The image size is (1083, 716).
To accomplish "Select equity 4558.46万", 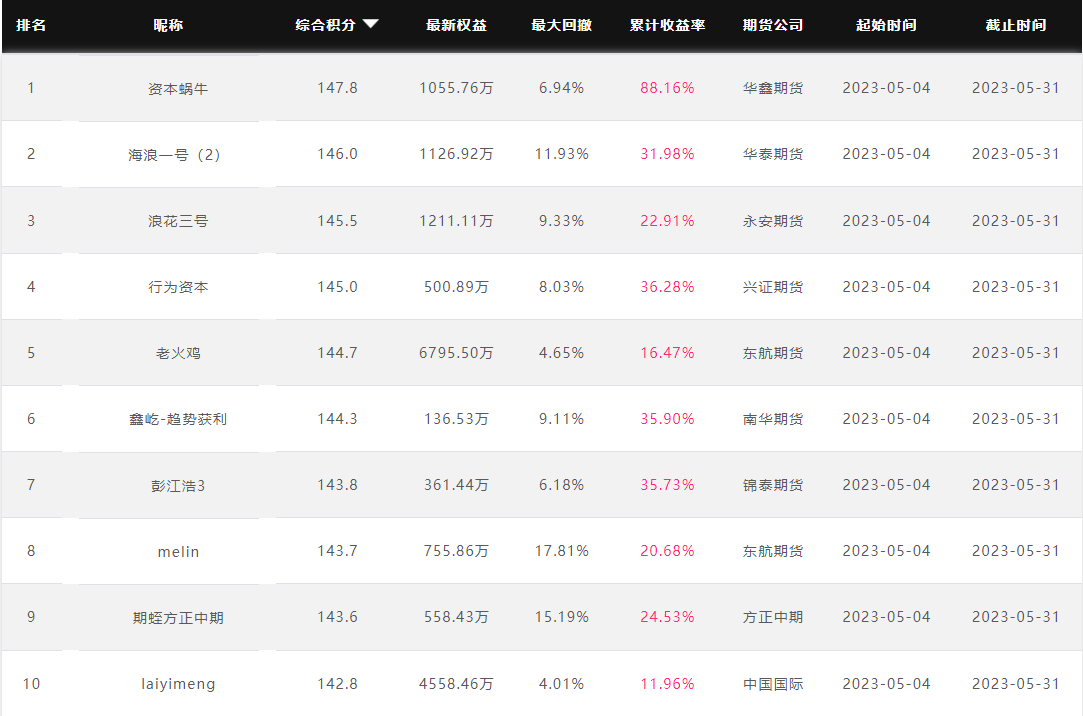I will point(456,684).
